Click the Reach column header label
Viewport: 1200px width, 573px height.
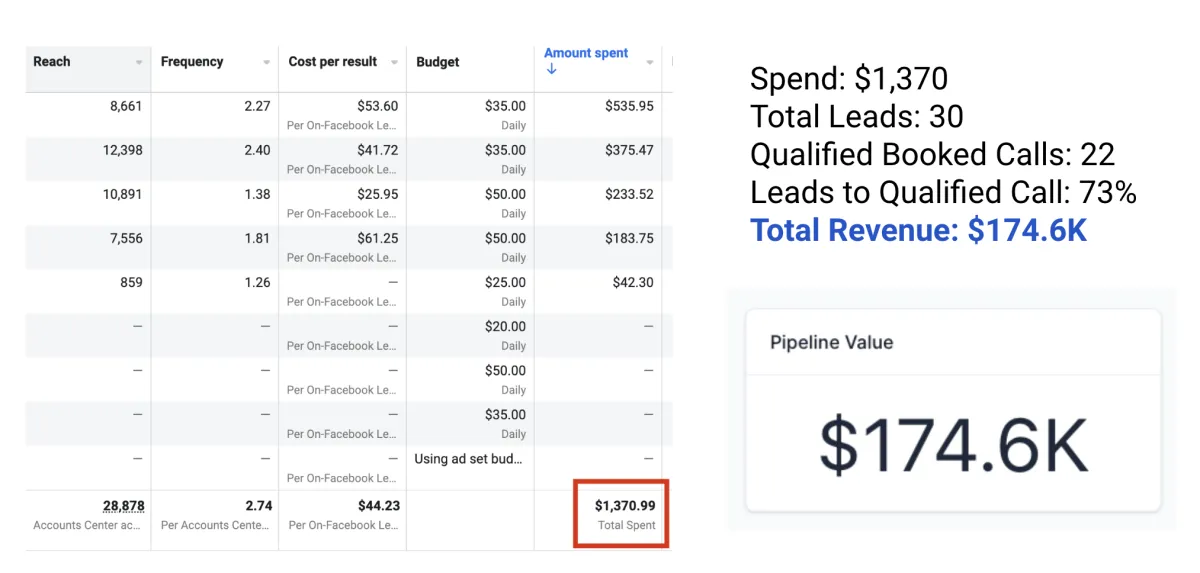point(52,61)
